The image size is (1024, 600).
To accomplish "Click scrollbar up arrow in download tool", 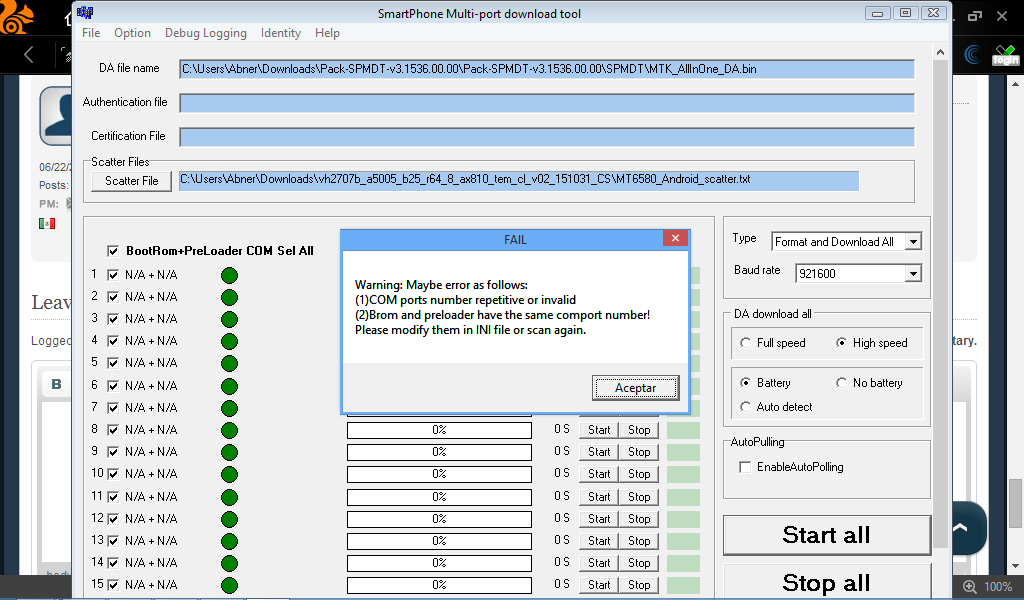I will (x=940, y=52).
